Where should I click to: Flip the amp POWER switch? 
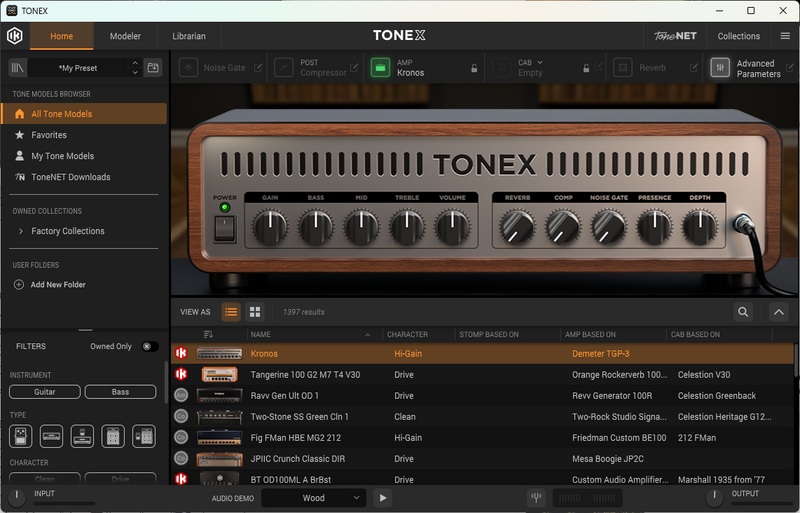[x=224, y=228]
